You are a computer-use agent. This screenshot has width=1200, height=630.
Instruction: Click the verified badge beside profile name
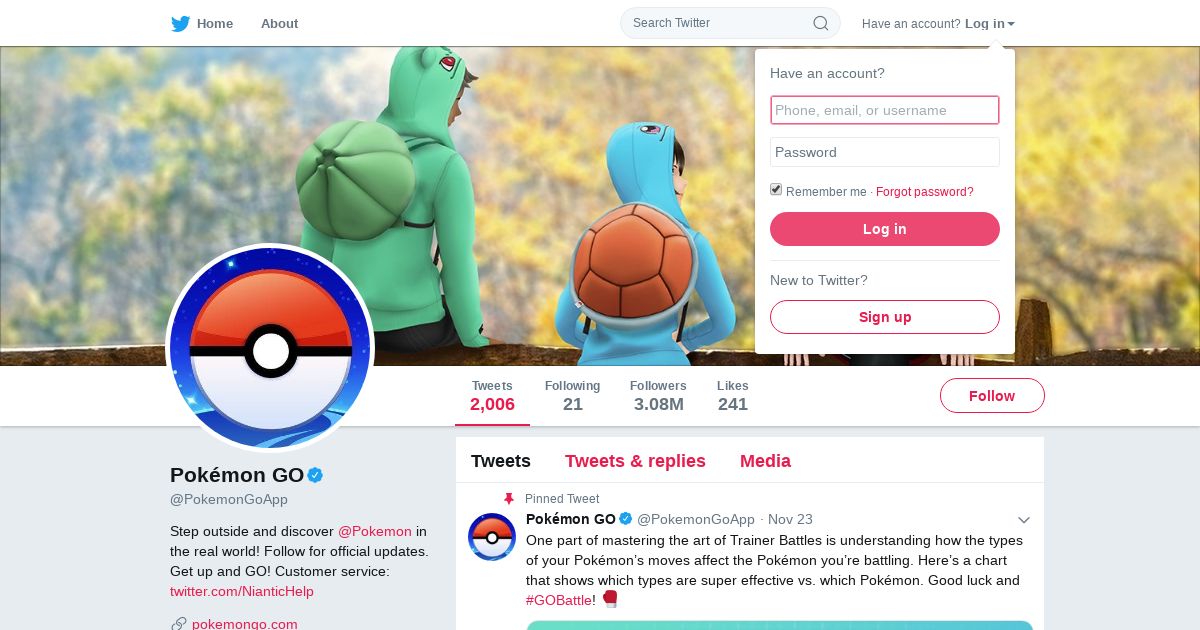(315, 475)
